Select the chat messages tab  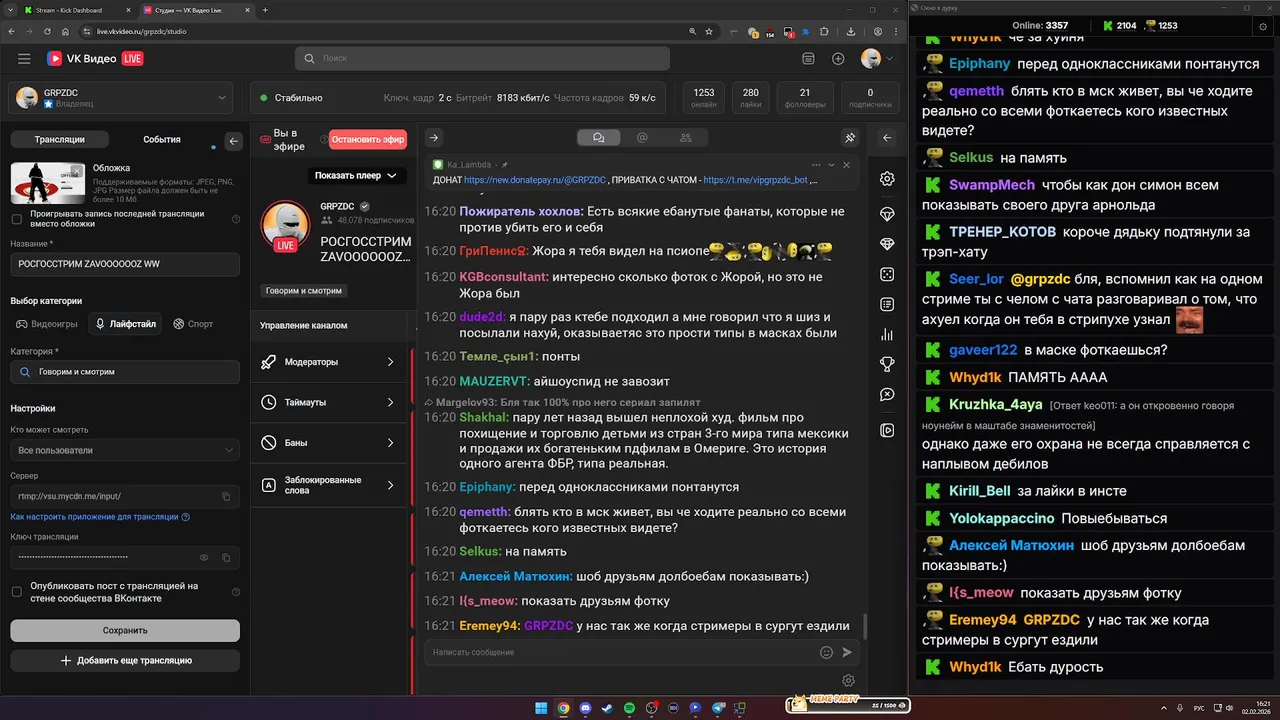click(599, 138)
